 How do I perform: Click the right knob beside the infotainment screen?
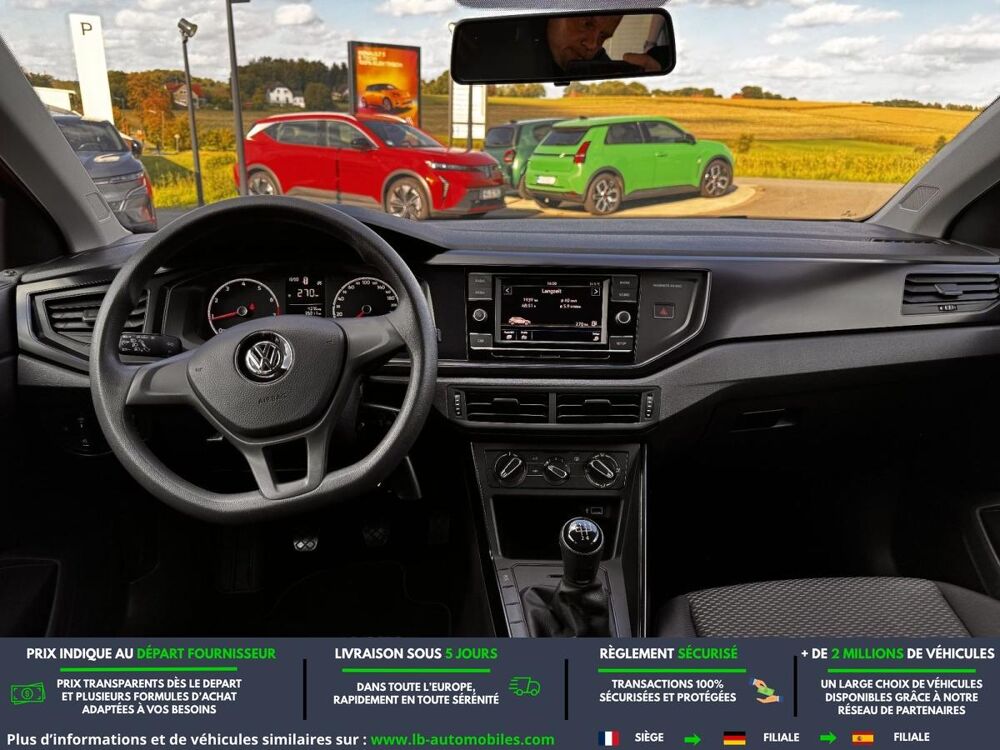tap(623, 317)
